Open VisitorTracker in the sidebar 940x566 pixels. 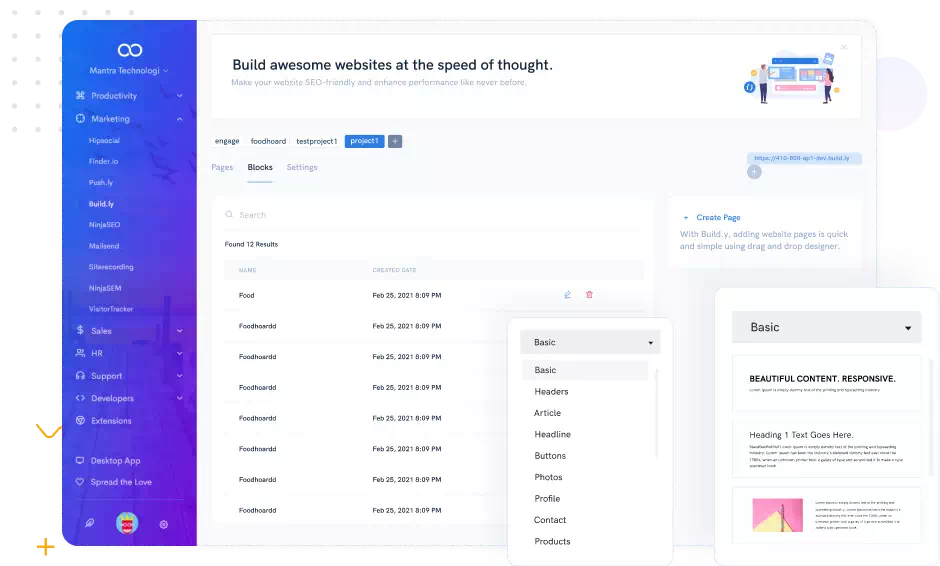click(x=111, y=309)
